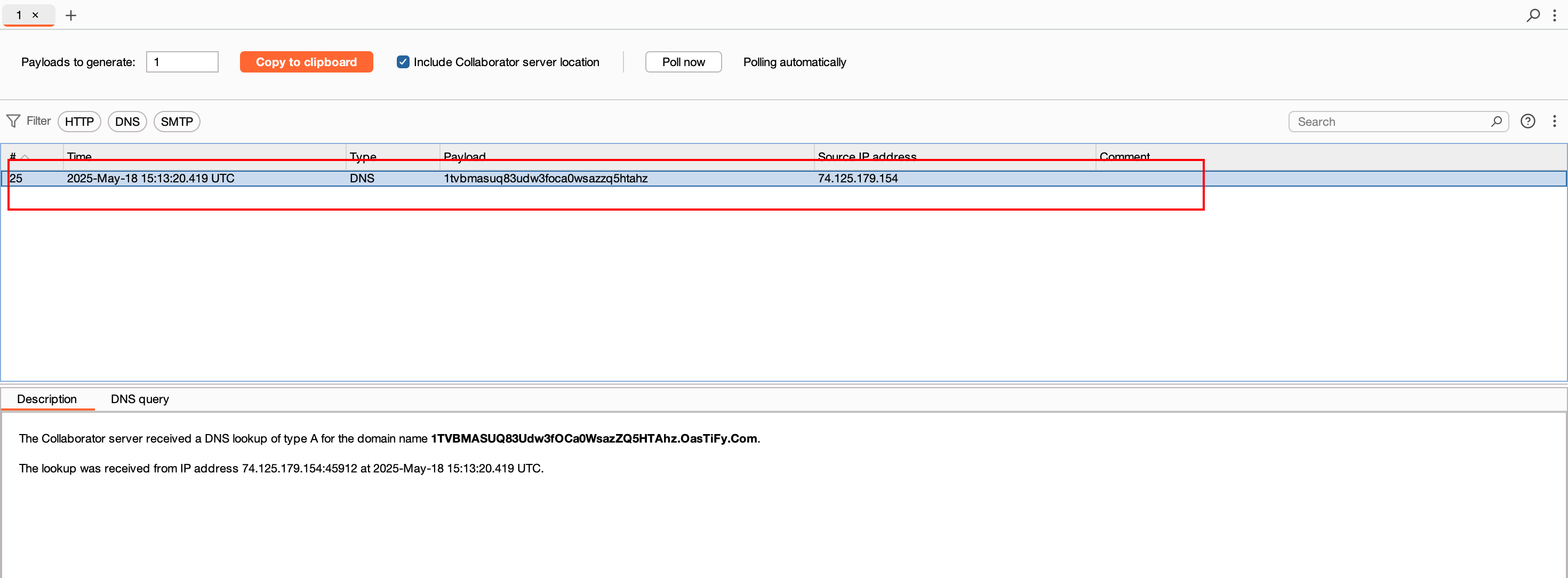This screenshot has height=578, width=1568.
Task: Open the top-right three-dot options menu
Action: tap(1554, 15)
